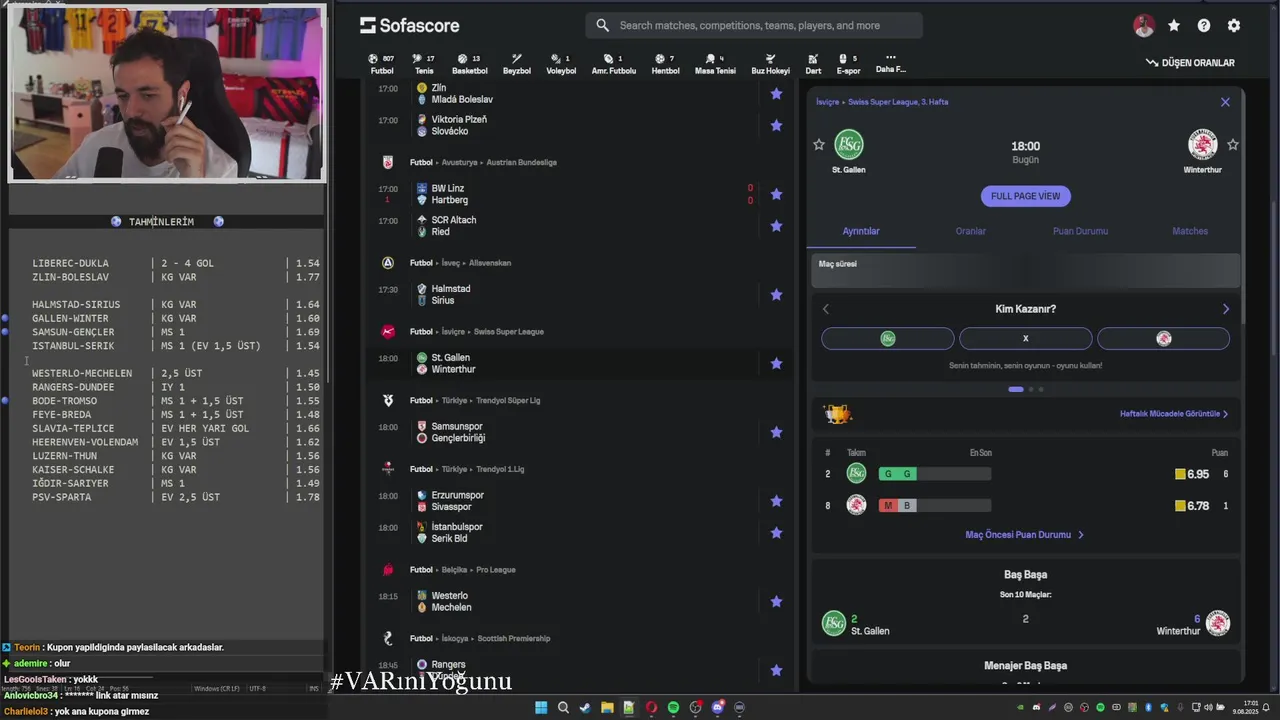Switch to the Puan Durumu tab
The width and height of the screenshot is (1280, 720).
pos(1080,231)
